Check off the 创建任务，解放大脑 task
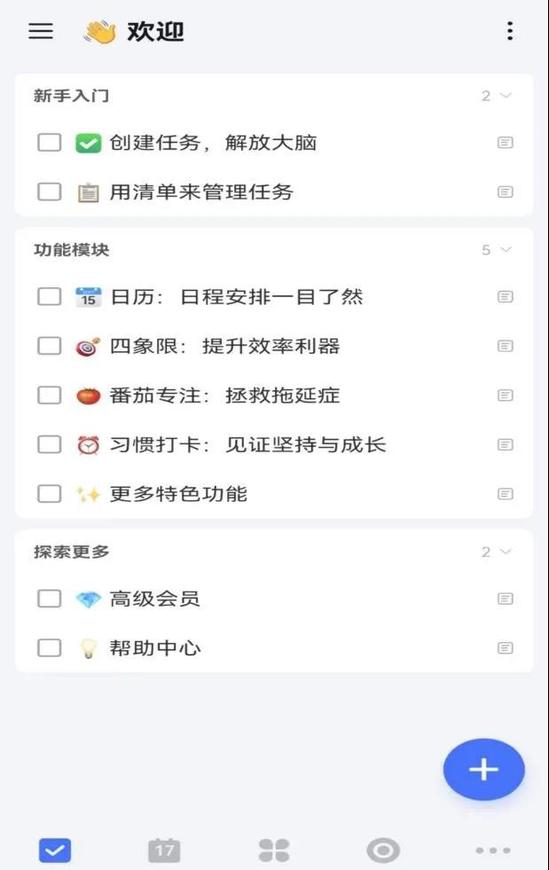The image size is (549, 870). 49,142
